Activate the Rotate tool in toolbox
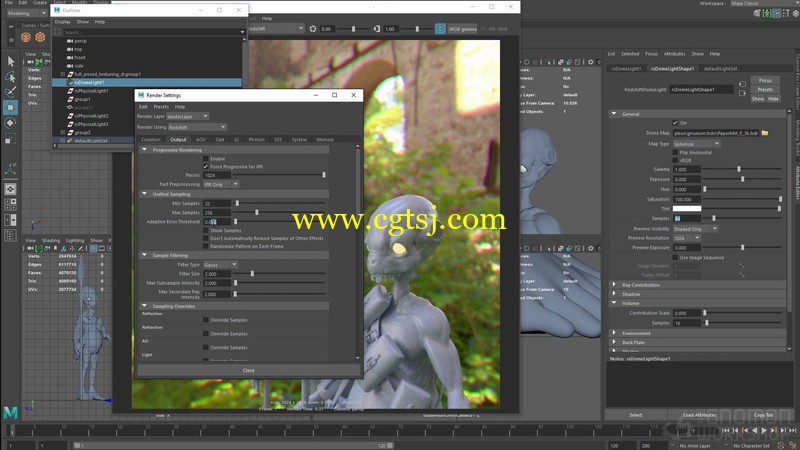 10,123
